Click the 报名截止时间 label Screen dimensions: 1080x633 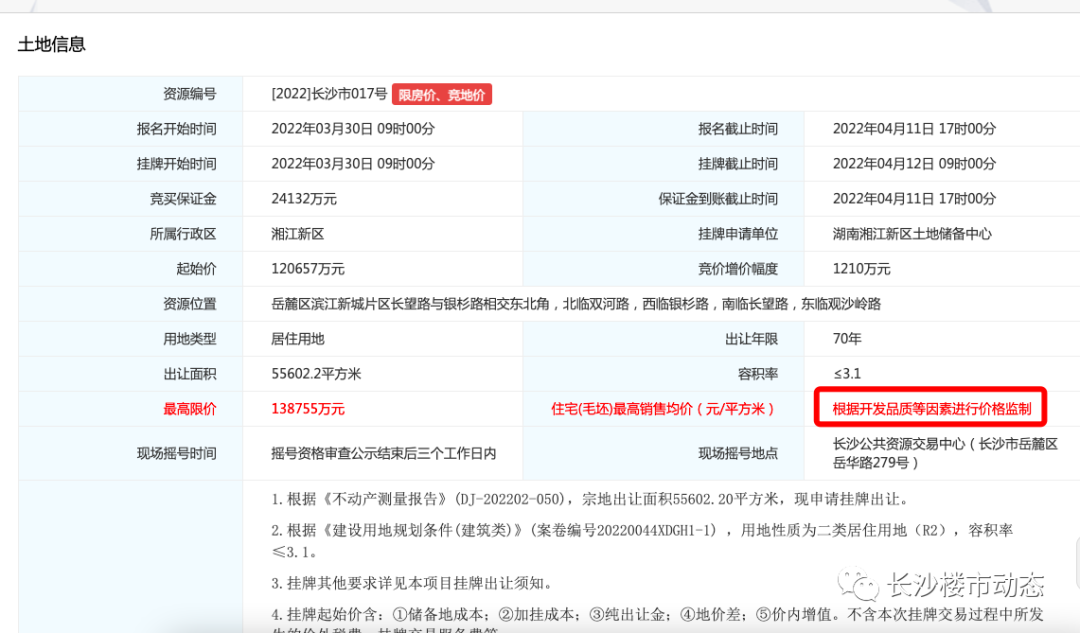[738, 129]
